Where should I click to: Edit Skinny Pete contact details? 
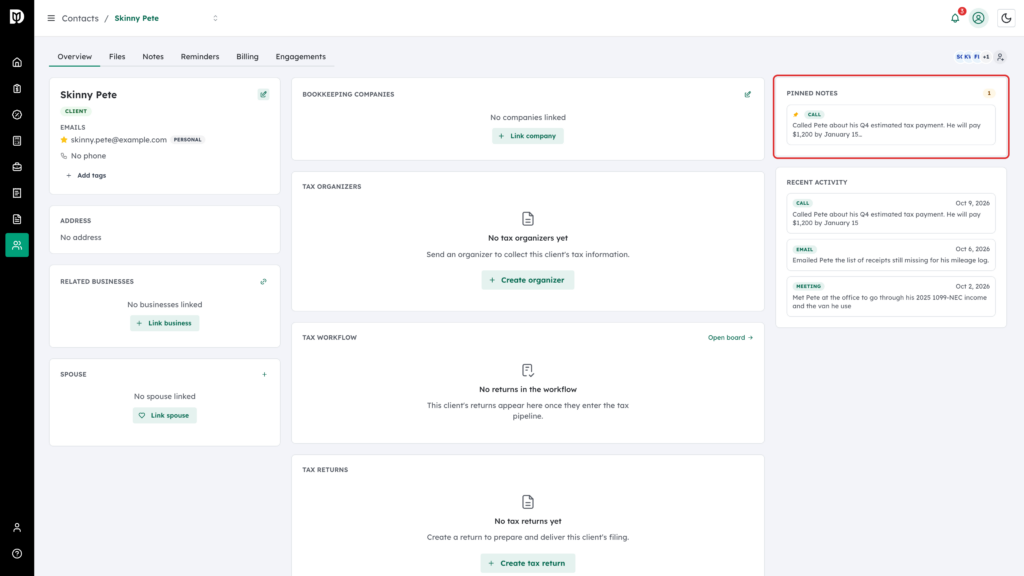[264, 94]
